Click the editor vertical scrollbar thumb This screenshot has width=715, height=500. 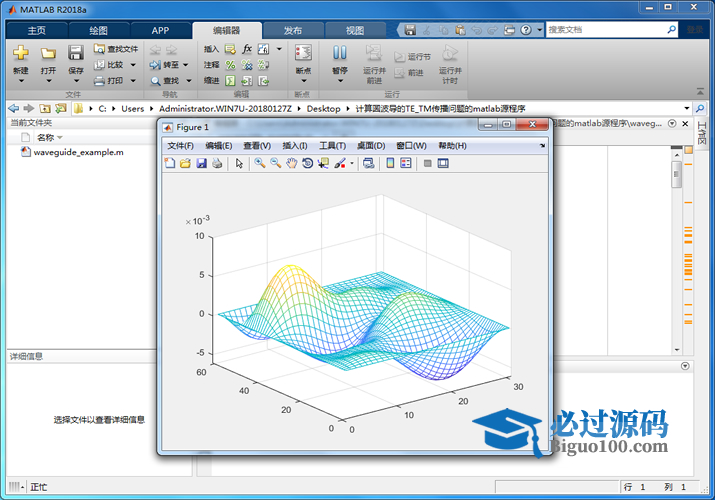677,174
